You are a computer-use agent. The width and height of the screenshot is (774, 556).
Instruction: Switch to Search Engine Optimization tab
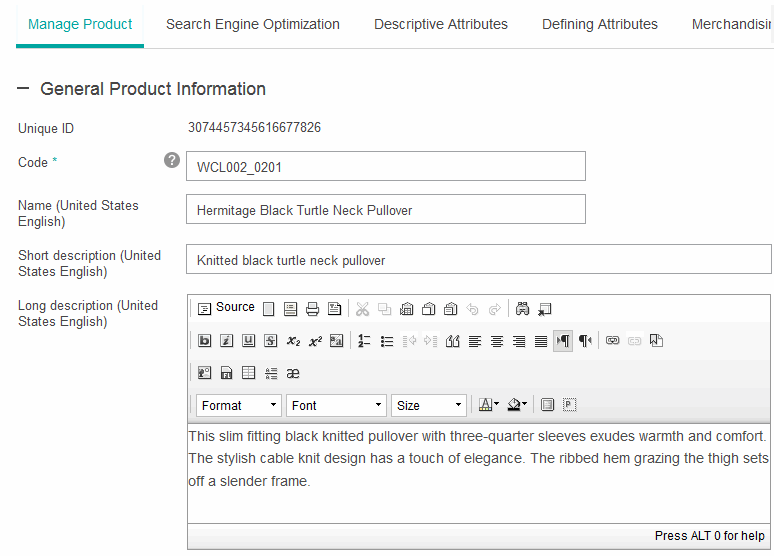[x=253, y=24]
